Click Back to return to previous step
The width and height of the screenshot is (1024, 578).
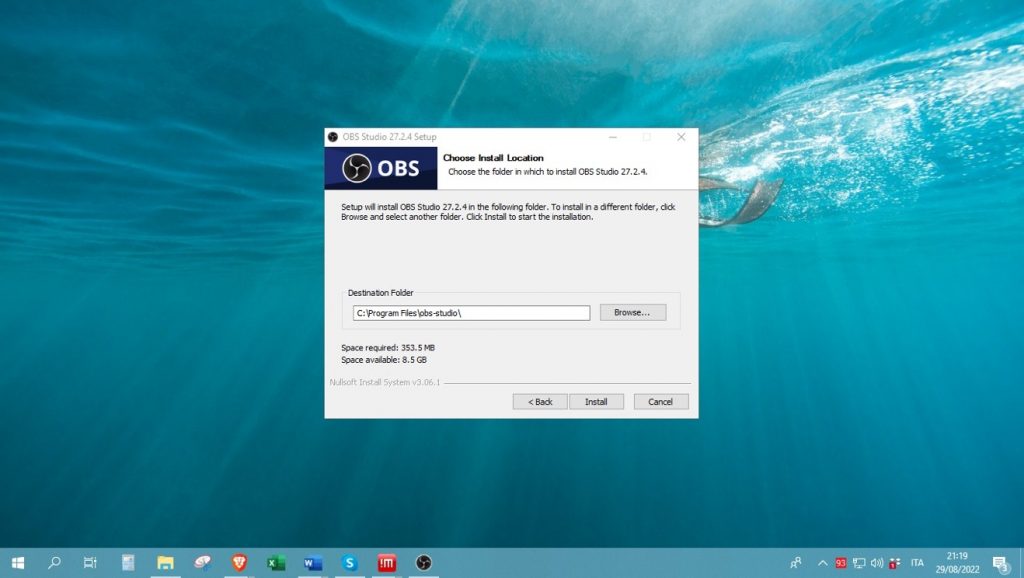tap(539, 401)
